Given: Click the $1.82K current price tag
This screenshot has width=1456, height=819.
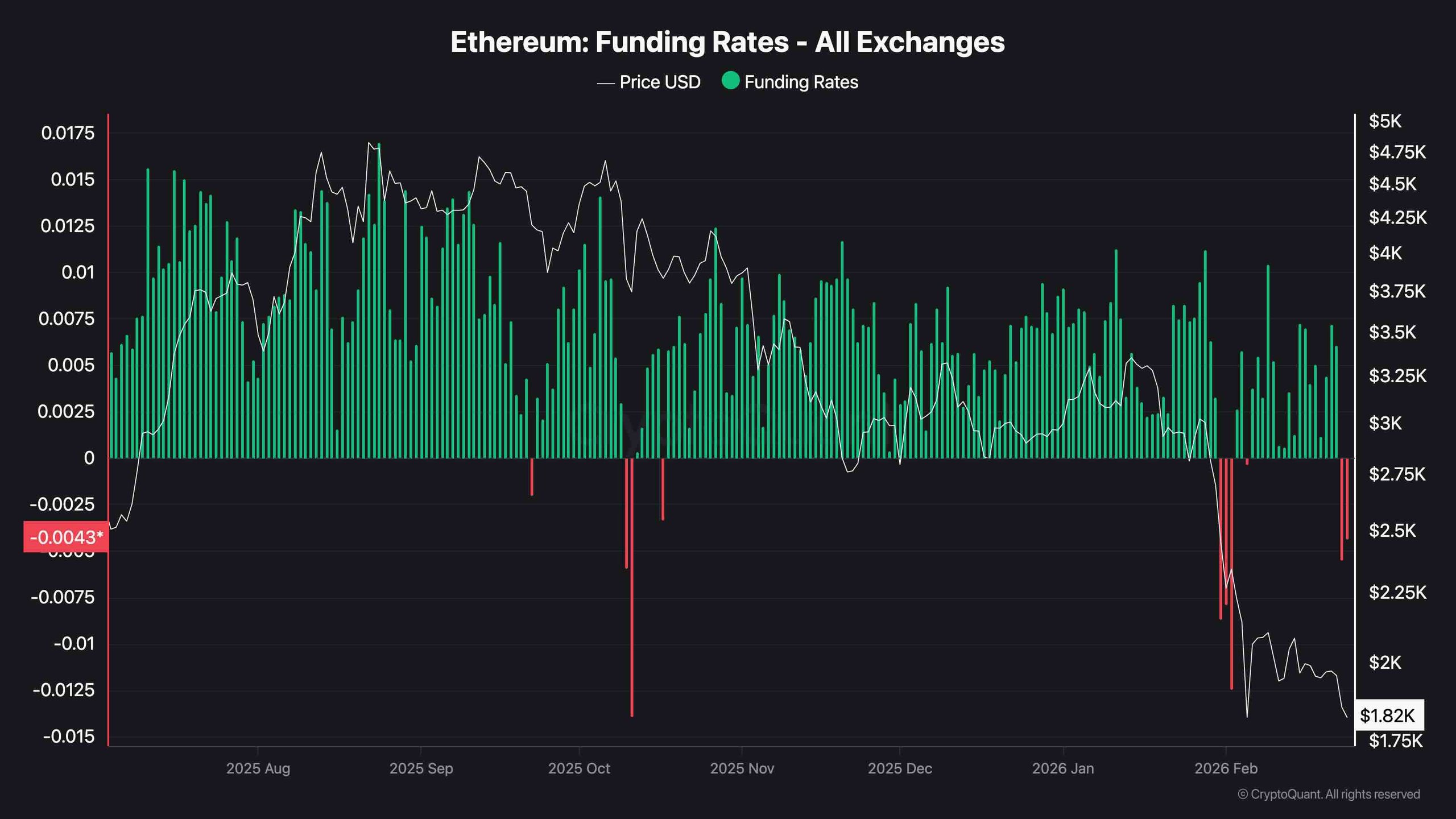Looking at the screenshot, I should pyautogui.click(x=1388, y=715).
